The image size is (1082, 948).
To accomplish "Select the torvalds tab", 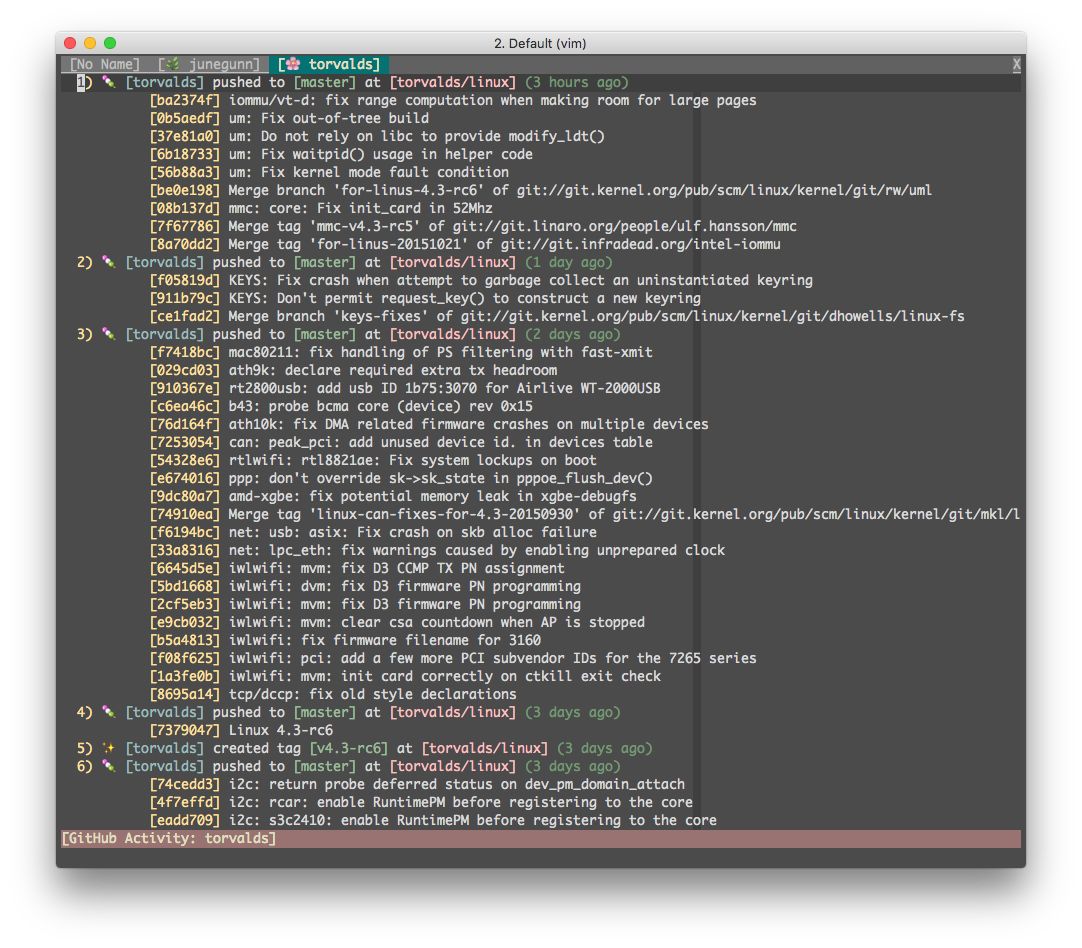I will point(328,64).
